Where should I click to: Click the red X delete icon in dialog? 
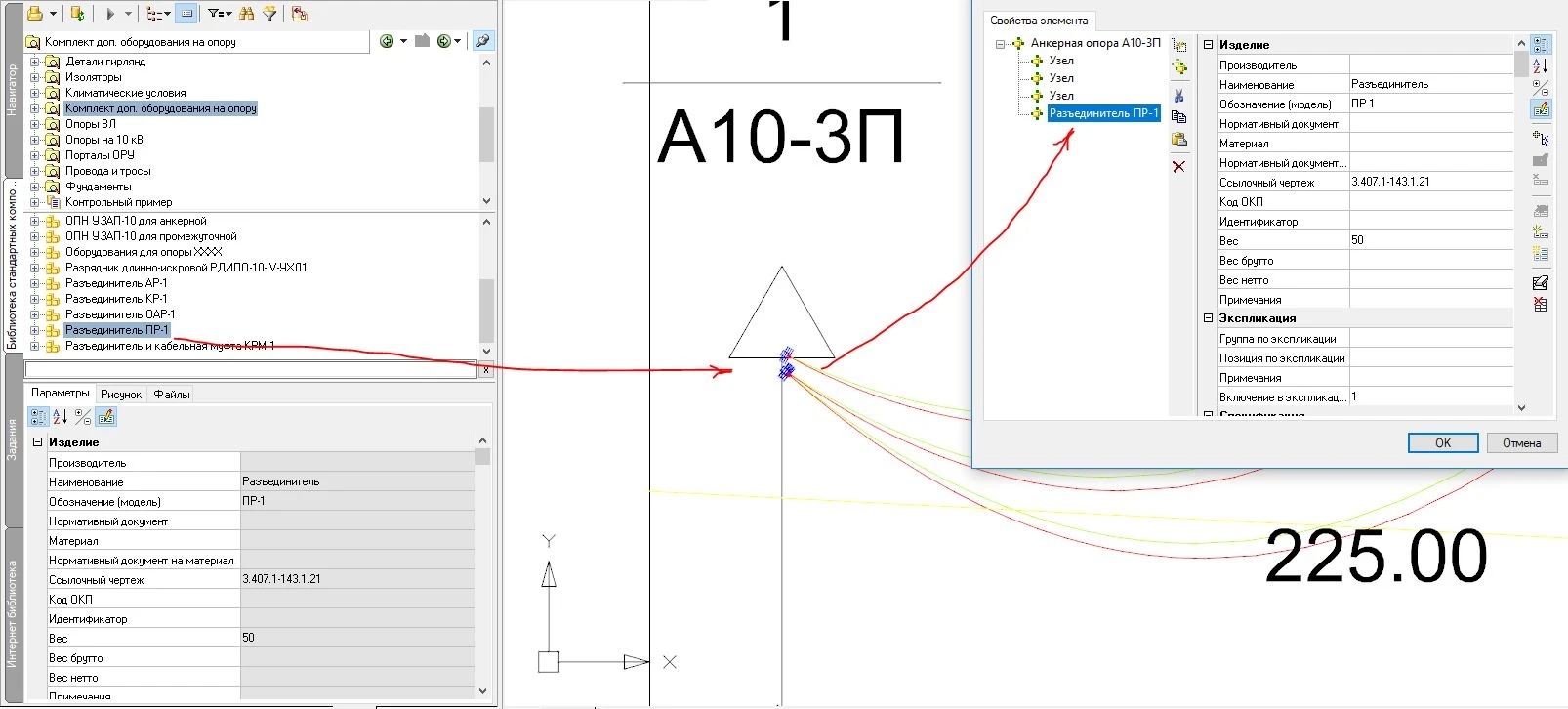click(1179, 167)
